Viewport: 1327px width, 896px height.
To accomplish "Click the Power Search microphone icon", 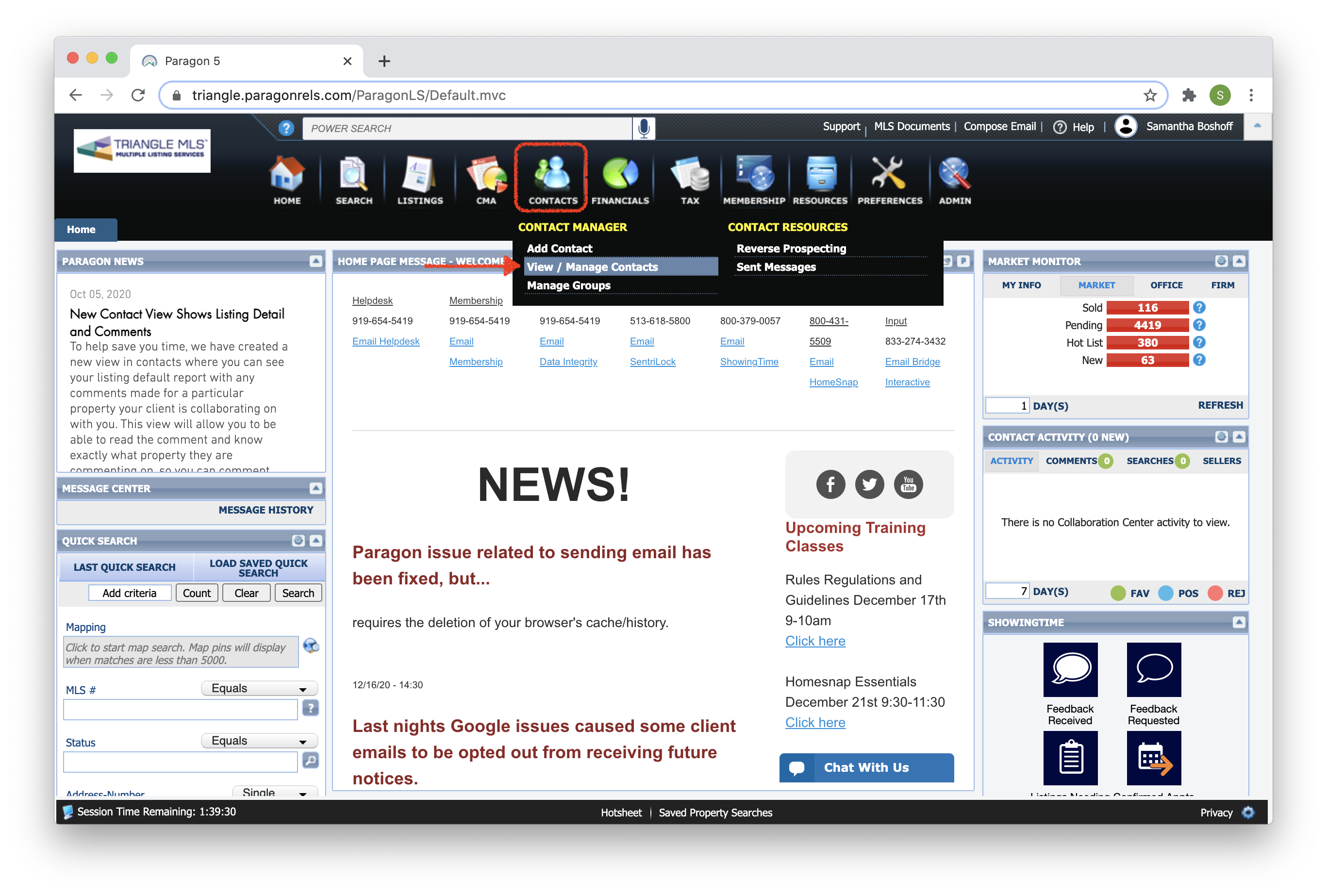I will point(644,128).
